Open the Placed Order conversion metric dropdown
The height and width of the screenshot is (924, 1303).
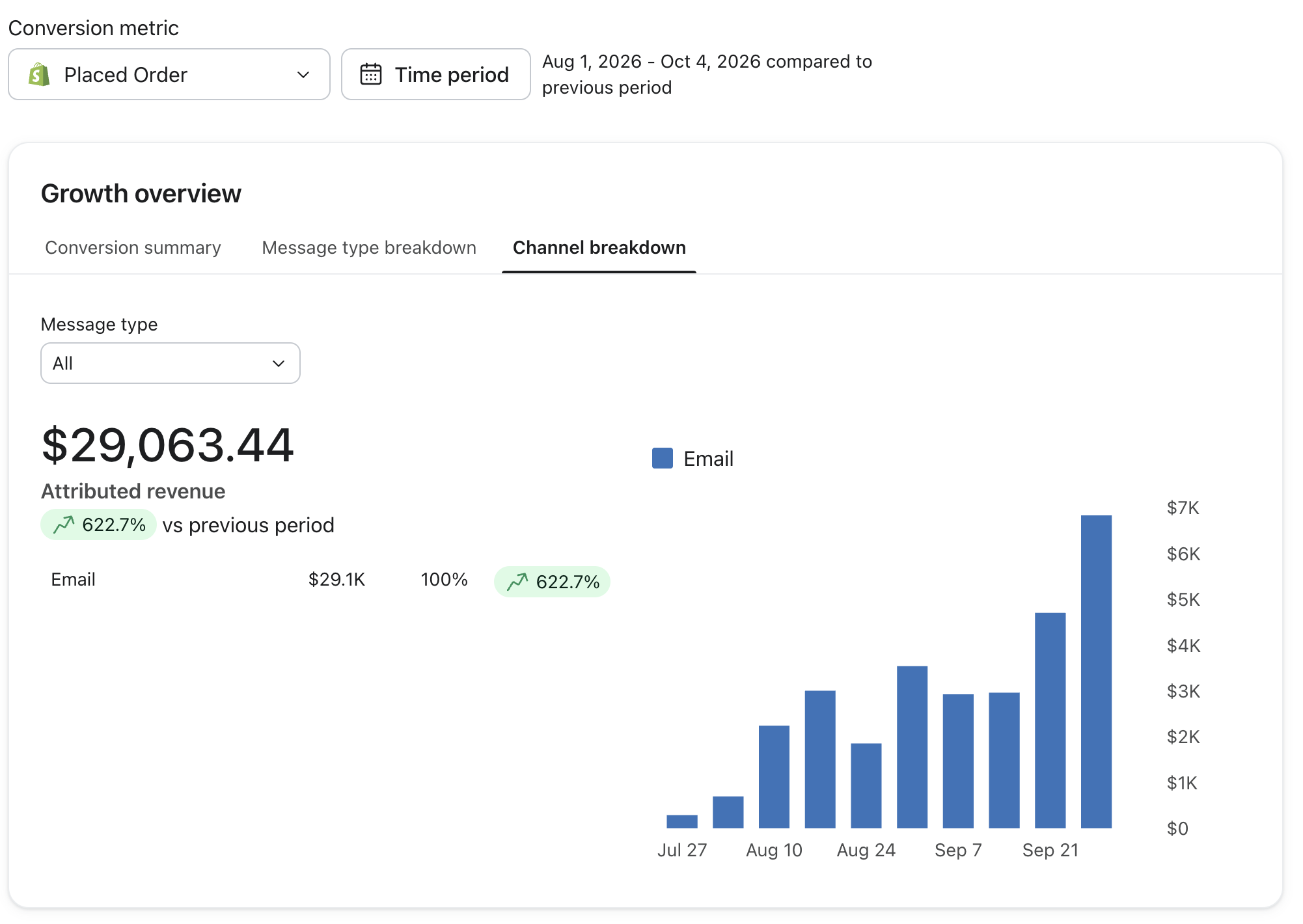(169, 74)
